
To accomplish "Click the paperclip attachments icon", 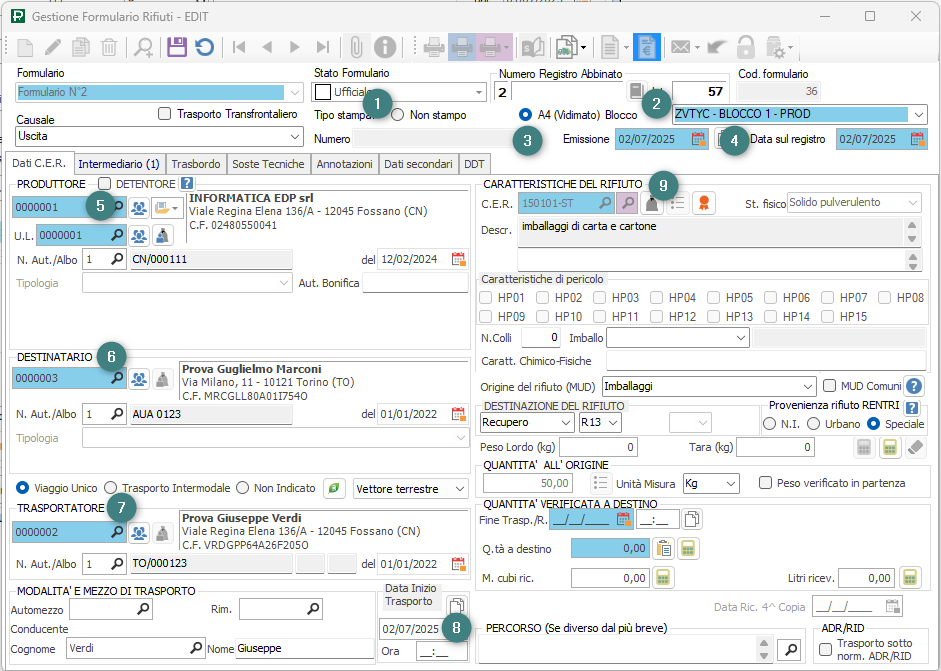I will tap(355, 47).
